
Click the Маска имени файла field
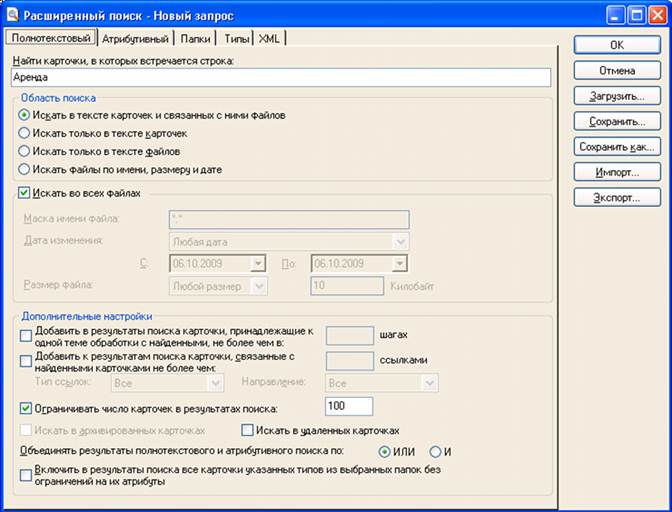(289, 219)
